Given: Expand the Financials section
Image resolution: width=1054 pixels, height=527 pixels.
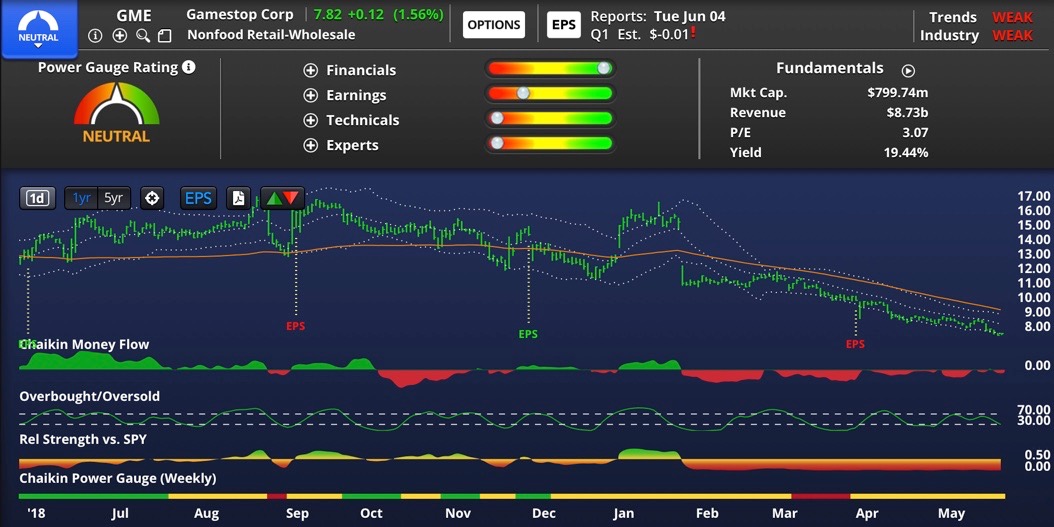Looking at the screenshot, I should coord(310,71).
